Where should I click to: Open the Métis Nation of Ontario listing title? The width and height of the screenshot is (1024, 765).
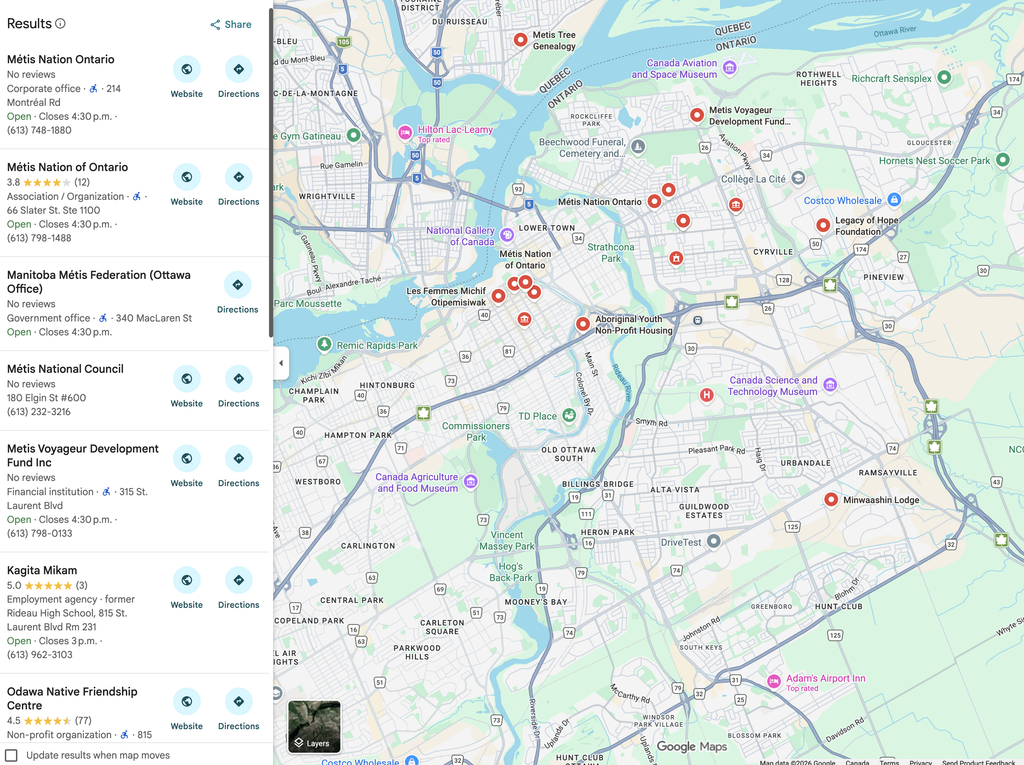click(67, 167)
